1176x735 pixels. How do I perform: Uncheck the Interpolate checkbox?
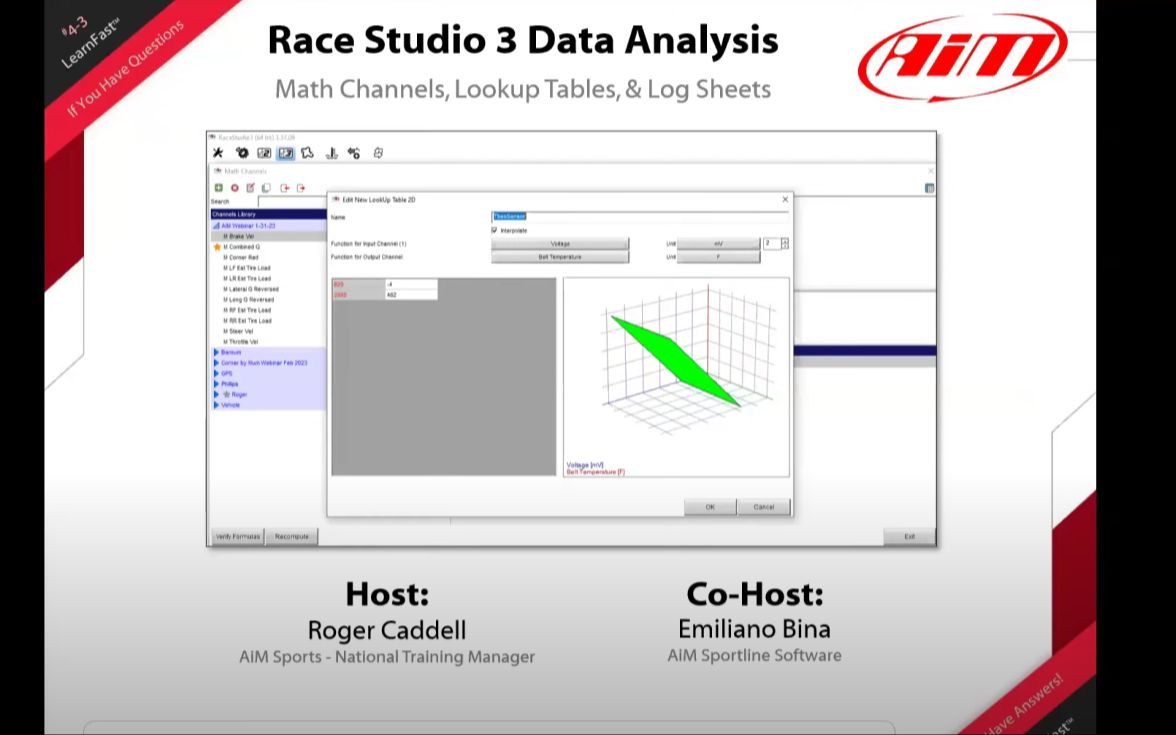click(494, 230)
